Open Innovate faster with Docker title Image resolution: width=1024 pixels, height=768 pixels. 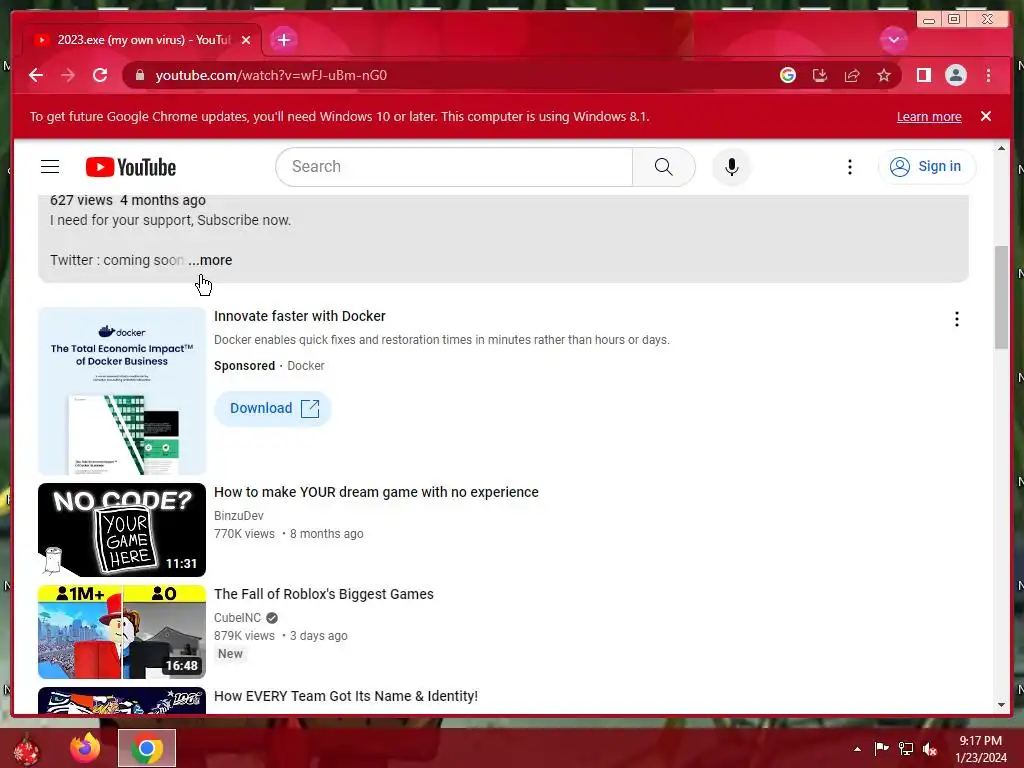[300, 316]
